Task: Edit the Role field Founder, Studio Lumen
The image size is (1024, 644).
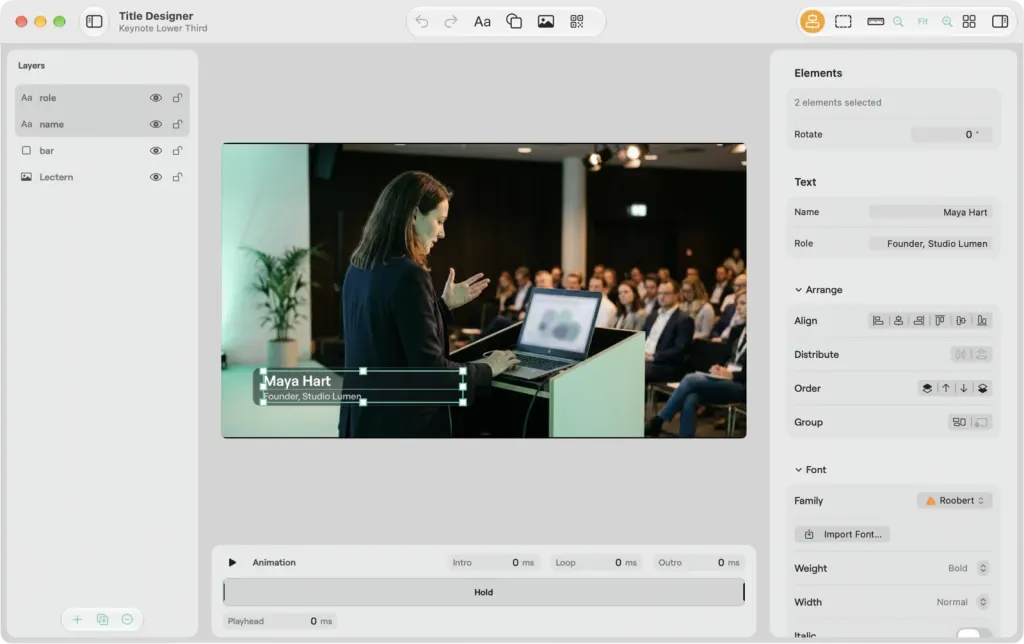Action: click(930, 244)
